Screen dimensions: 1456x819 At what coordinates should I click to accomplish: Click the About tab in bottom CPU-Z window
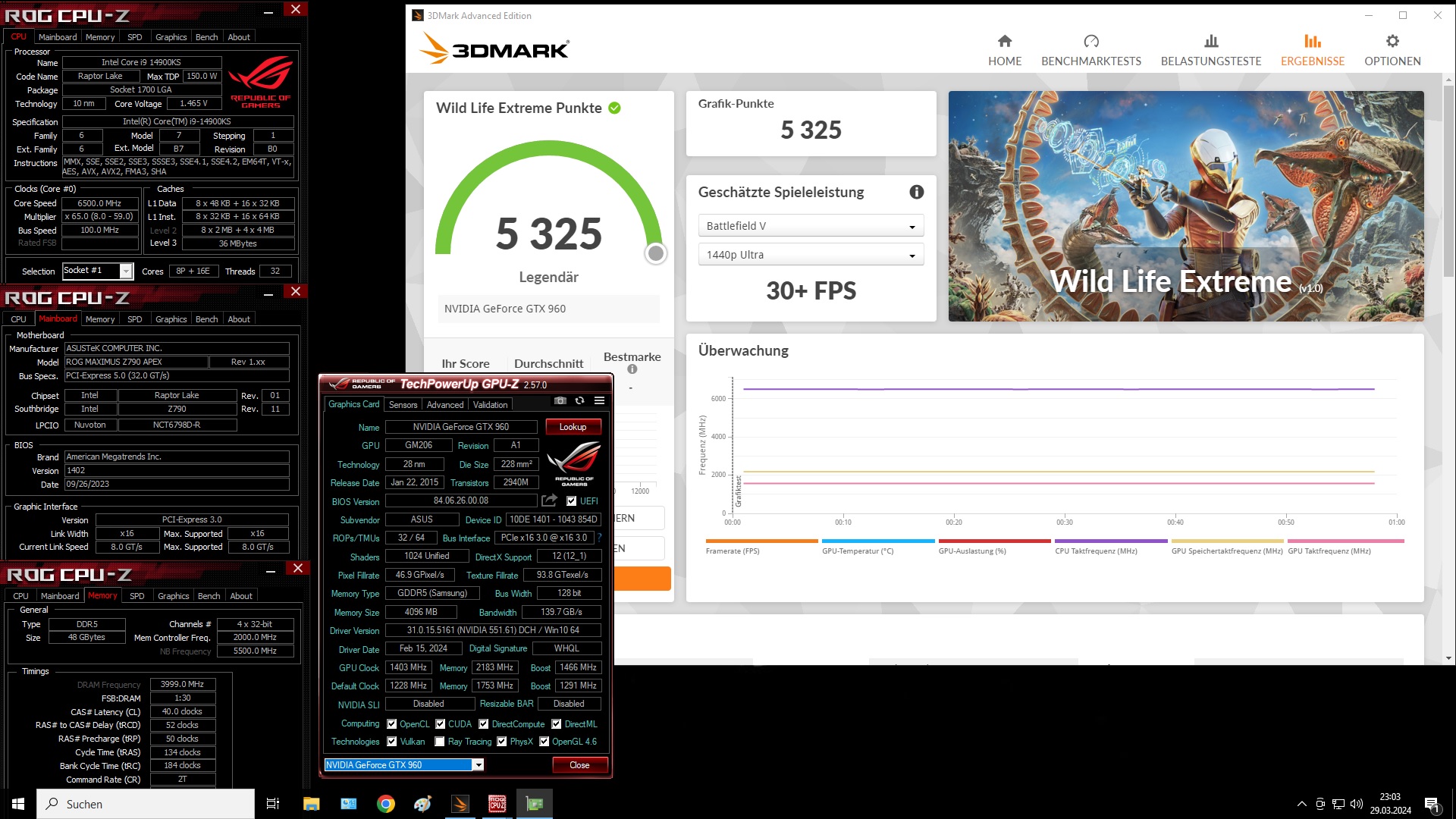point(241,596)
